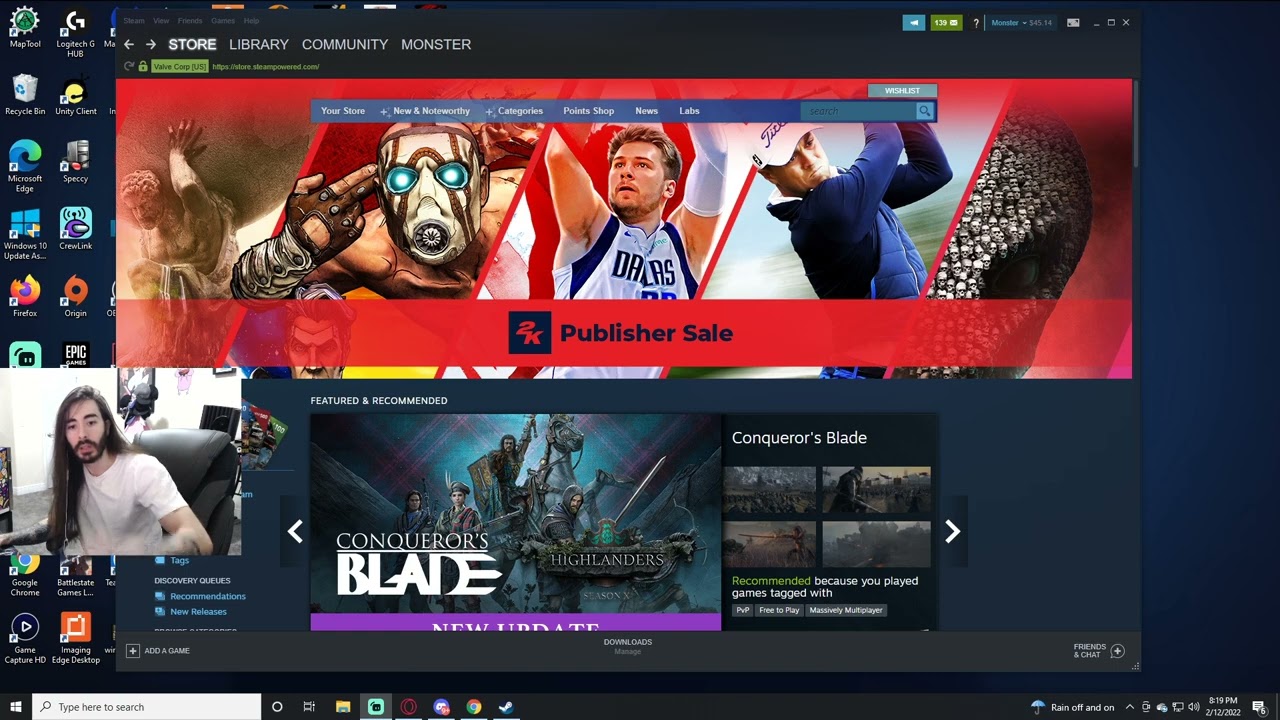This screenshot has height=720, width=1280.
Task: Open the 139 notifications inbox
Action: [x=946, y=23]
